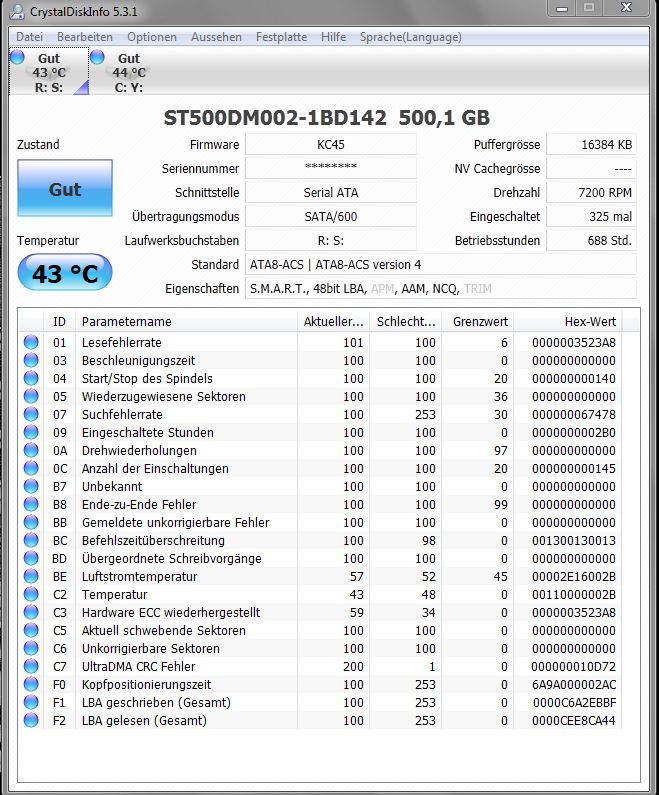The height and width of the screenshot is (795, 659).
Task: Click the 43 °C temperature button
Action: 65,273
